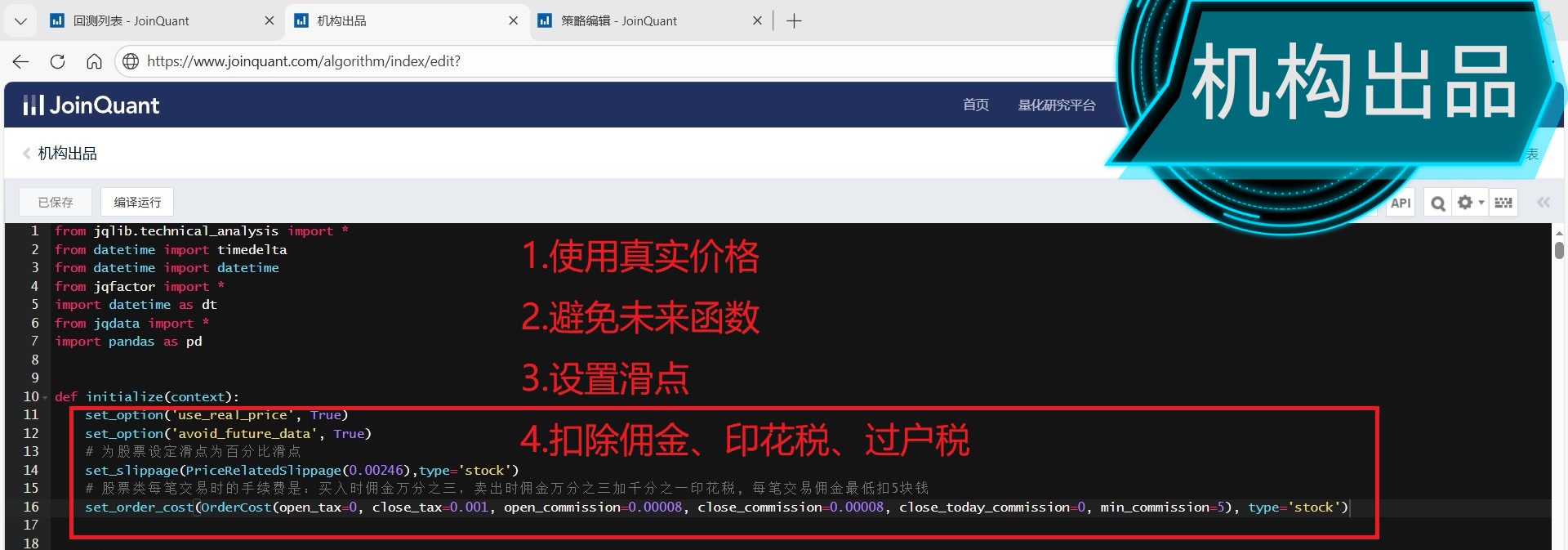Go back to previous page
The image size is (1568, 550).
(x=21, y=61)
